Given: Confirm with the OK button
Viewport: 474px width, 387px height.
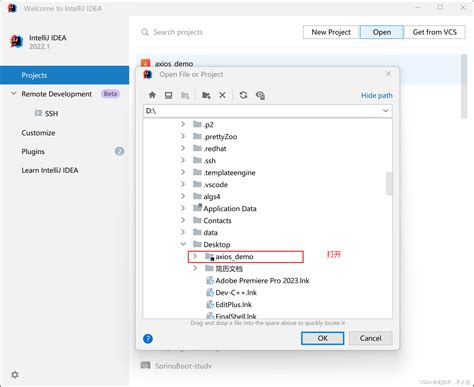Looking at the screenshot, I should point(322,338).
